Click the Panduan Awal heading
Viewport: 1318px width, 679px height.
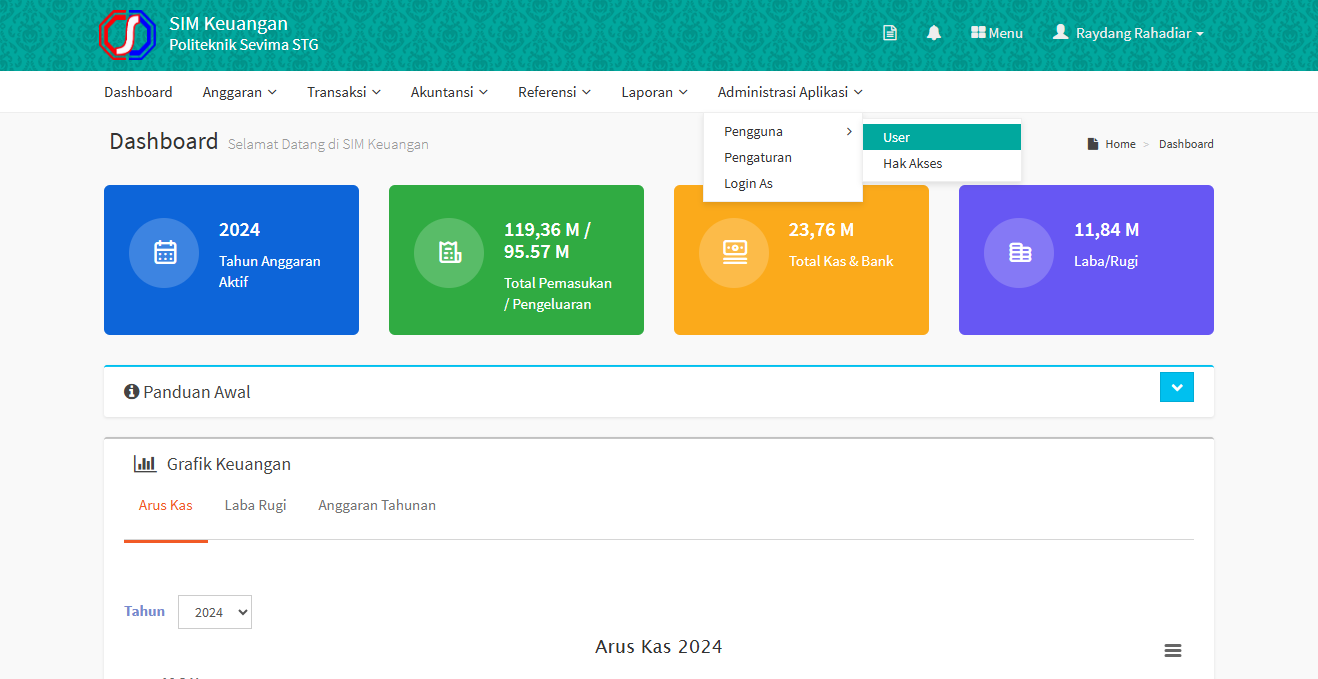pyautogui.click(x=197, y=392)
